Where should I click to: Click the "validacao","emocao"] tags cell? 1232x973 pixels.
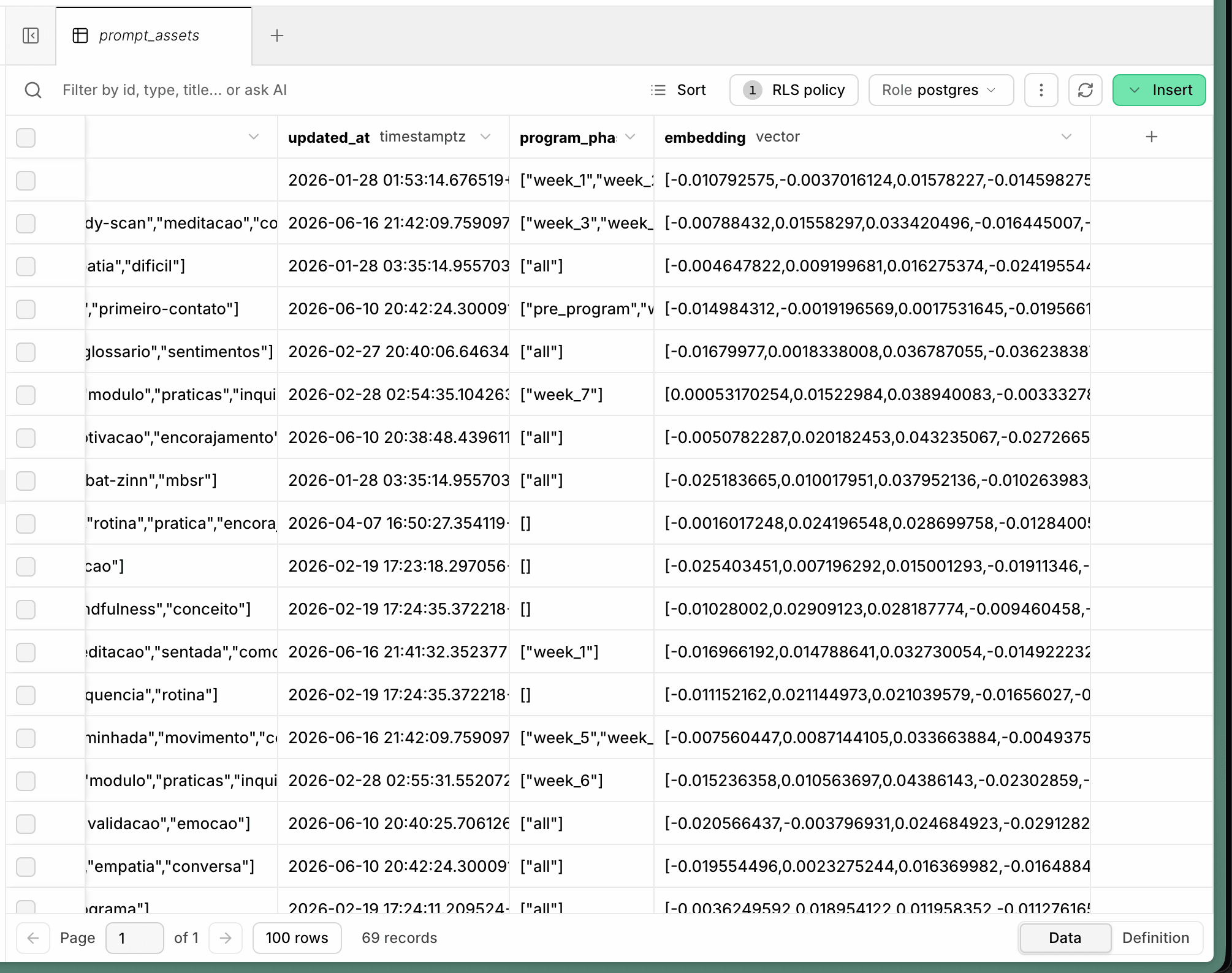[x=181, y=823]
